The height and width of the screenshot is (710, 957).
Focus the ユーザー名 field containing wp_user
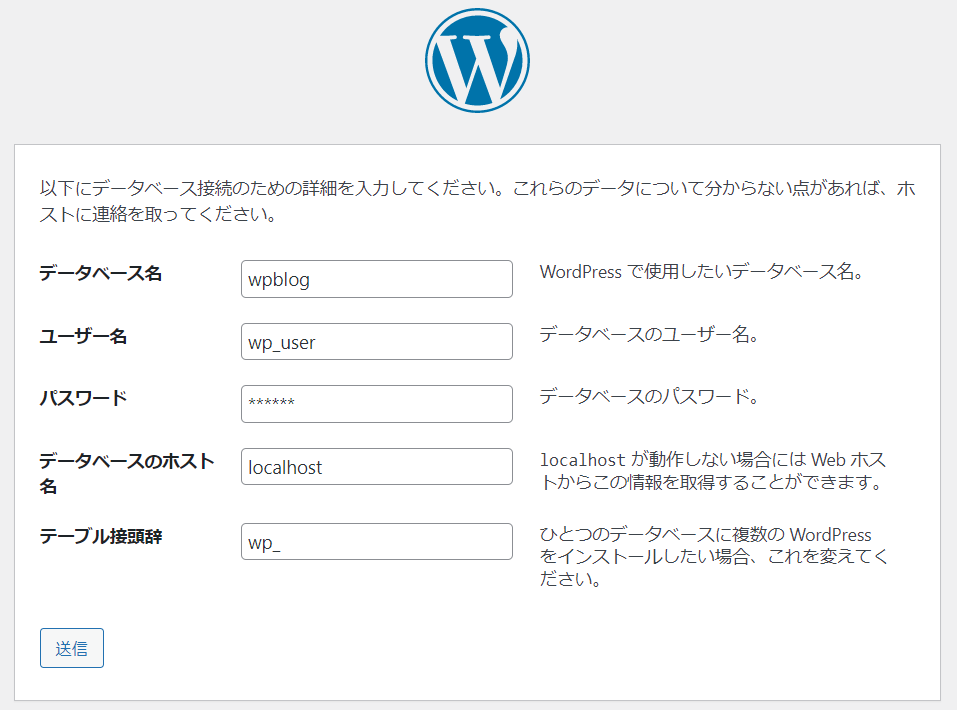[x=376, y=341]
